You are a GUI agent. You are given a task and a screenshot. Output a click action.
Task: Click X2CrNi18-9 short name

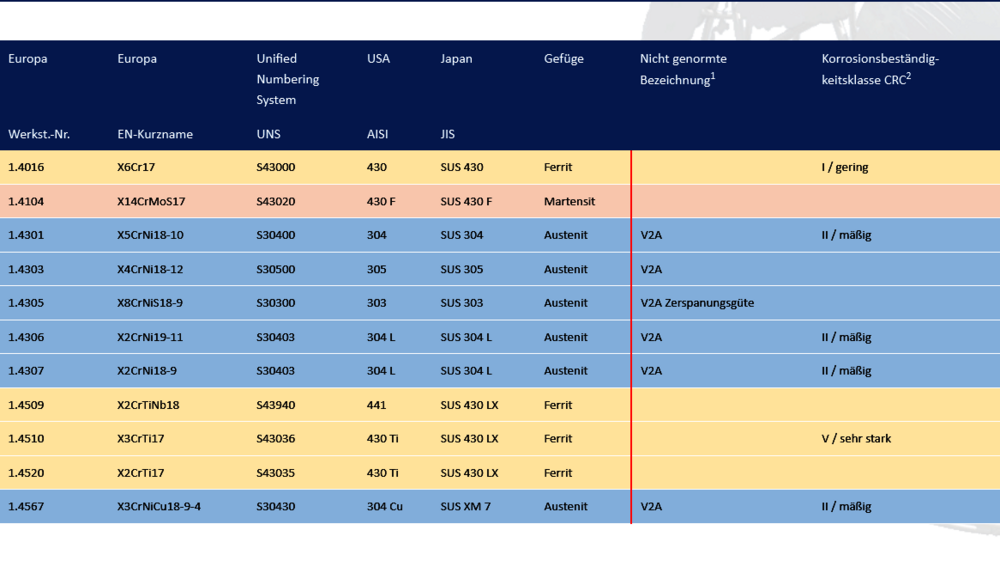point(147,371)
